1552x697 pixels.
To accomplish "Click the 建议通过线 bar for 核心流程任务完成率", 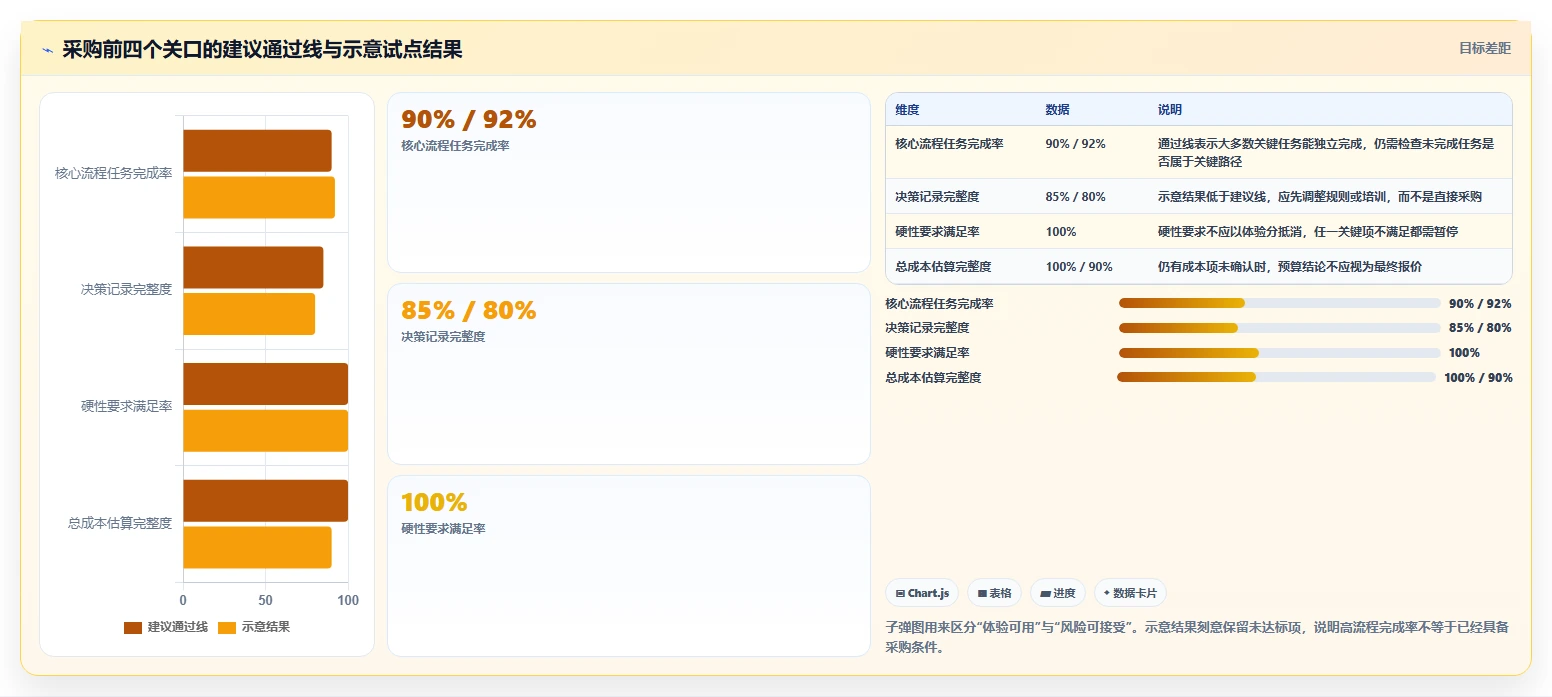I will click(257, 150).
